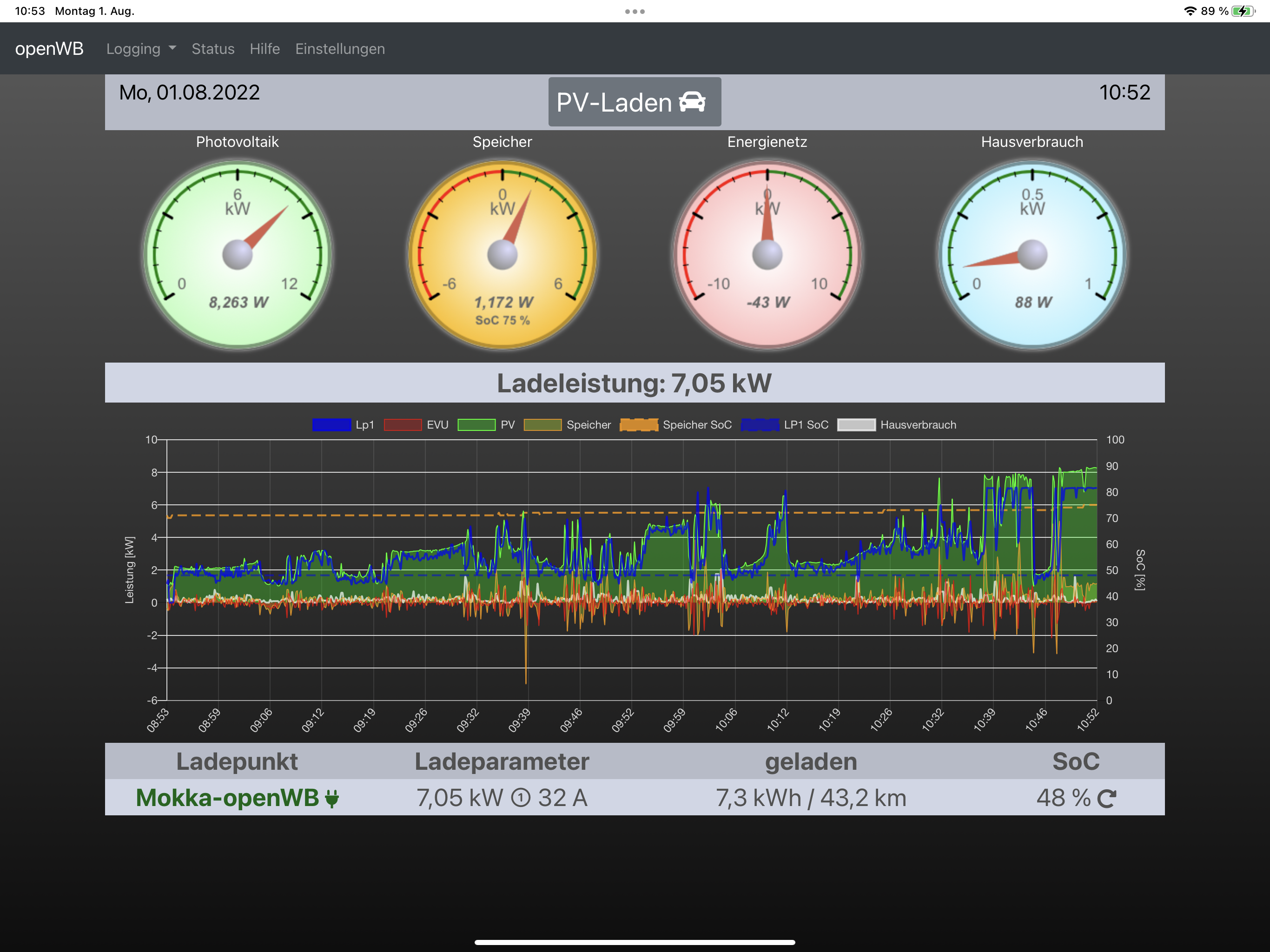Click the Speicher gauge dial
Image resolution: width=1270 pixels, height=952 pixels.
(502, 254)
